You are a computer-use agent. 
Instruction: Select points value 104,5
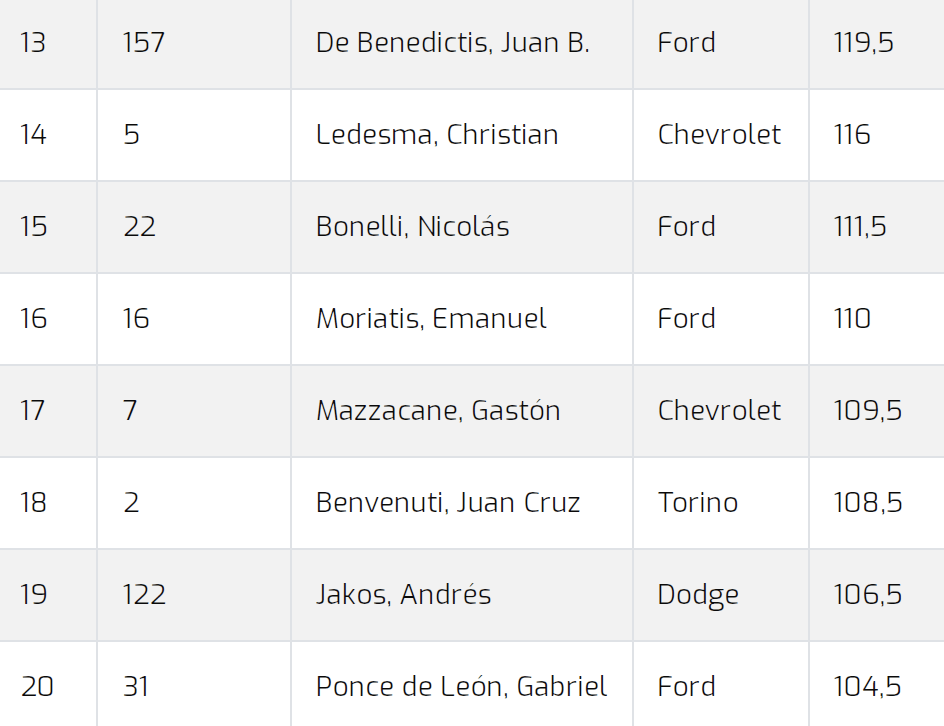pos(868,686)
